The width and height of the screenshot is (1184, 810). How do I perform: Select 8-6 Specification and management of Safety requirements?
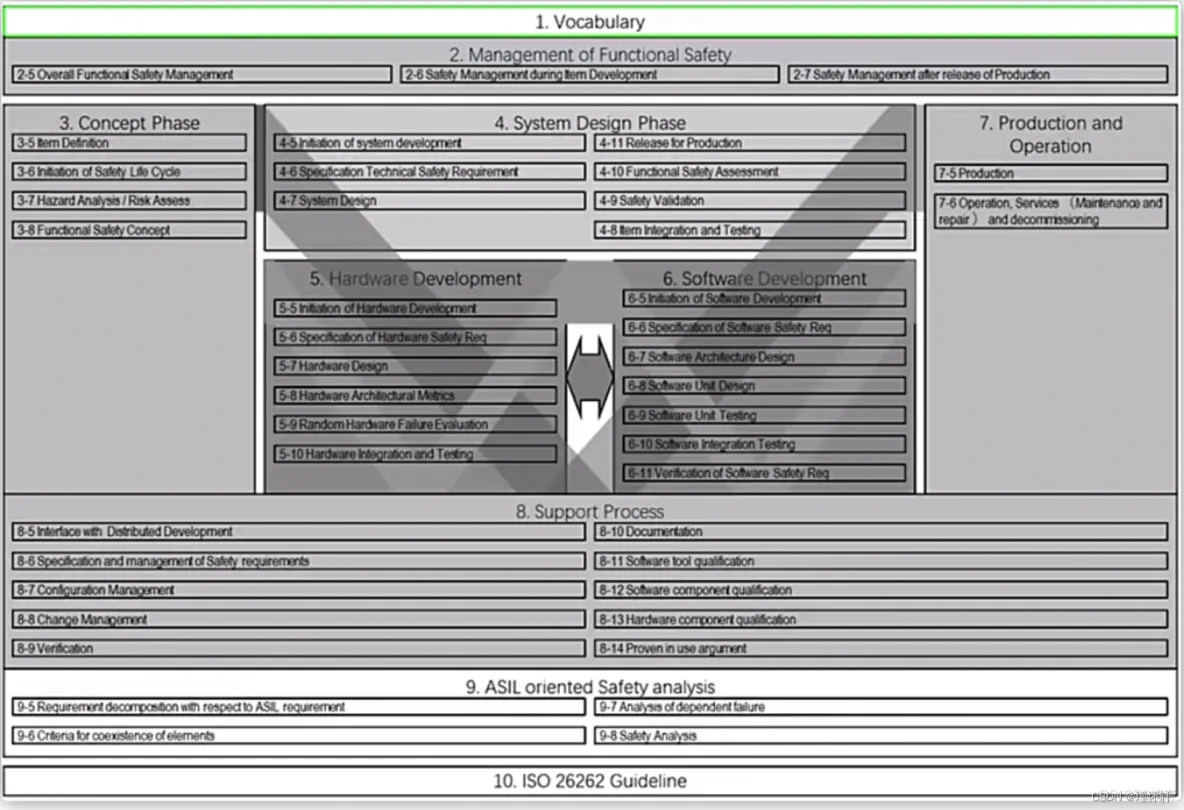(298, 561)
